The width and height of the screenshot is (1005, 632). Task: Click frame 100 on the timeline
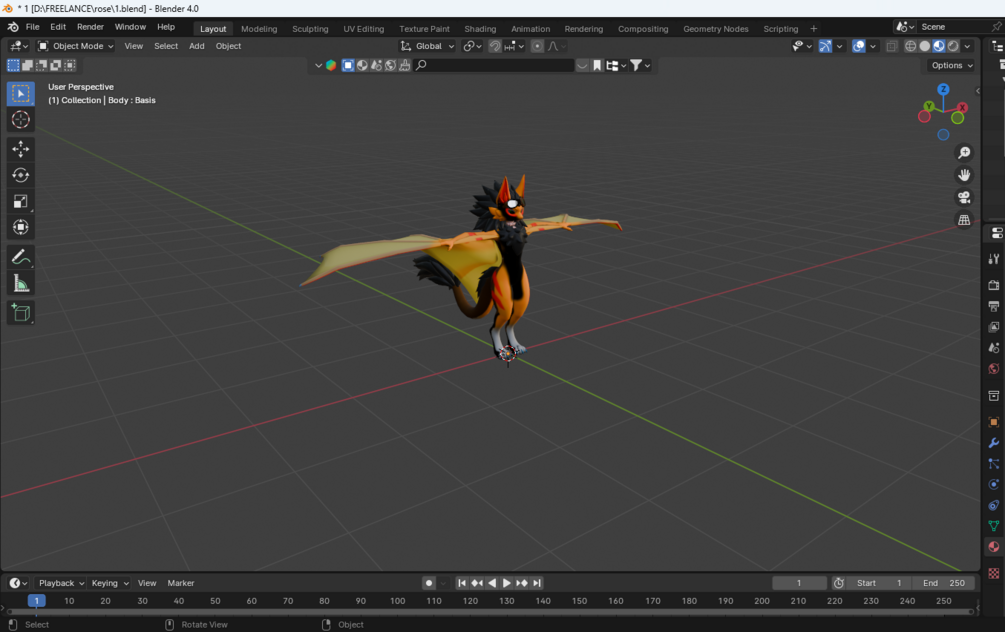coord(397,601)
